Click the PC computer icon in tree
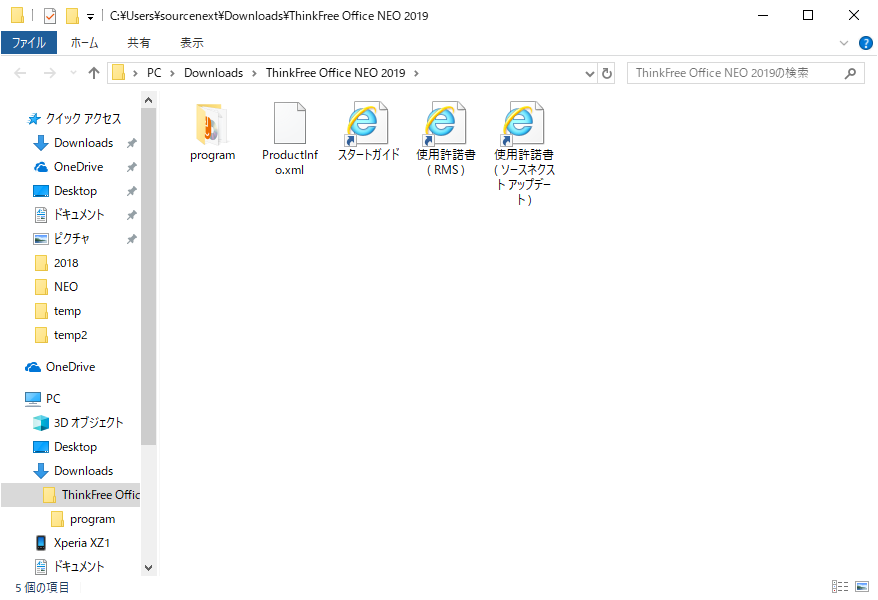 (33, 399)
